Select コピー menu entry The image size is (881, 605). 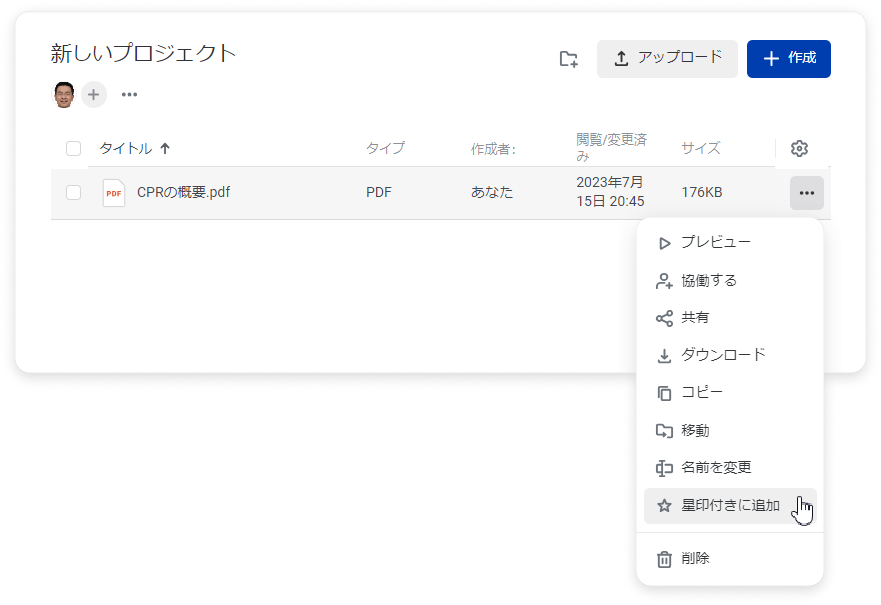730,393
